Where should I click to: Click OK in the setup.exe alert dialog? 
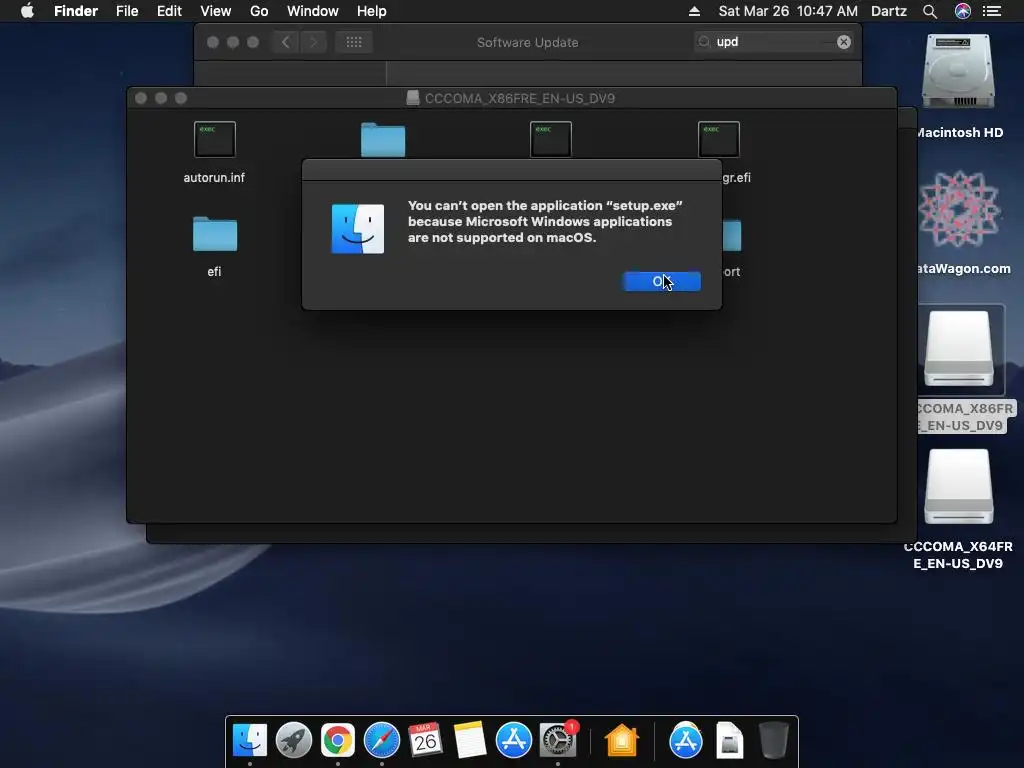click(x=662, y=281)
